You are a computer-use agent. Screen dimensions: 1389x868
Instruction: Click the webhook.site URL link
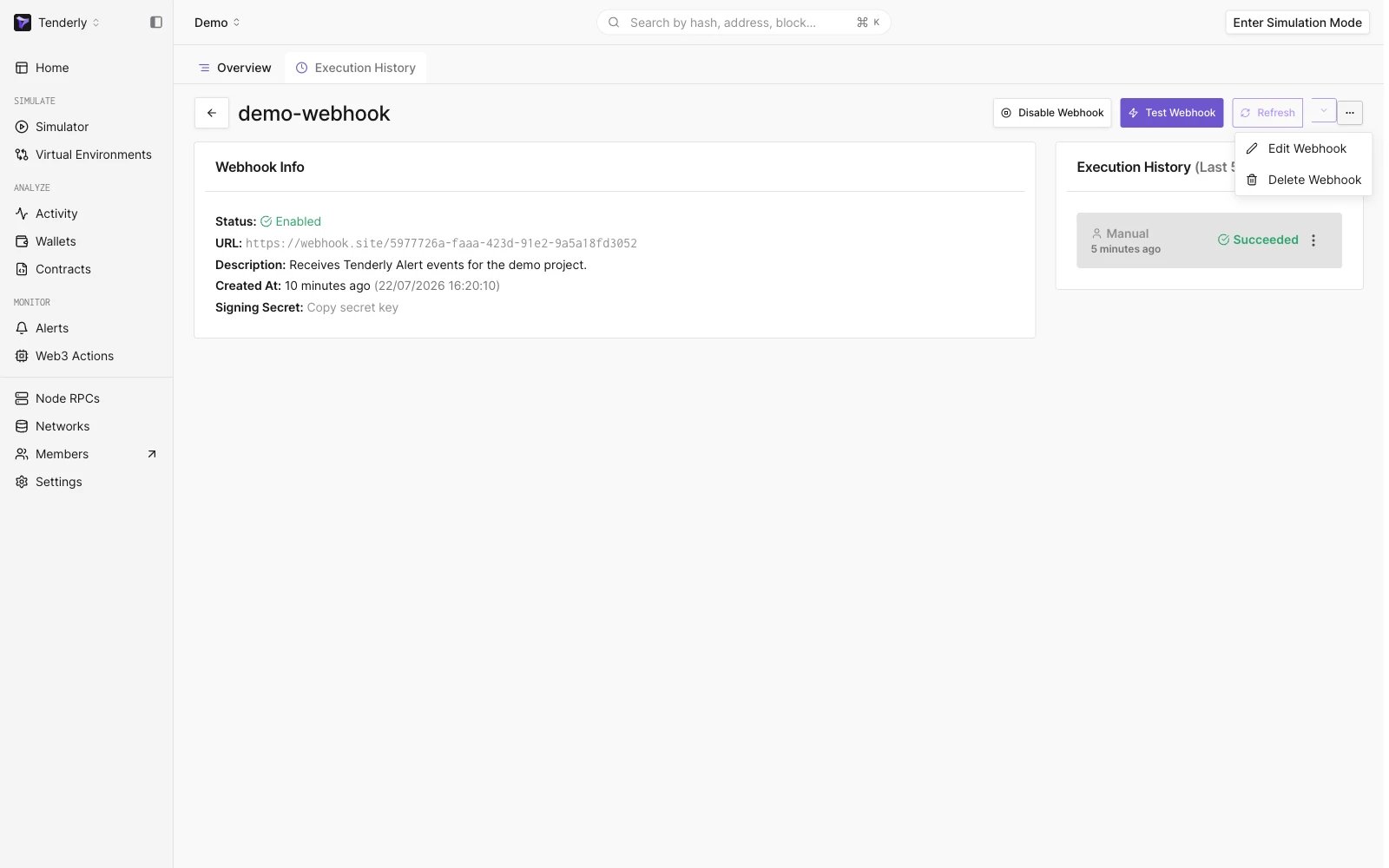[441, 243]
